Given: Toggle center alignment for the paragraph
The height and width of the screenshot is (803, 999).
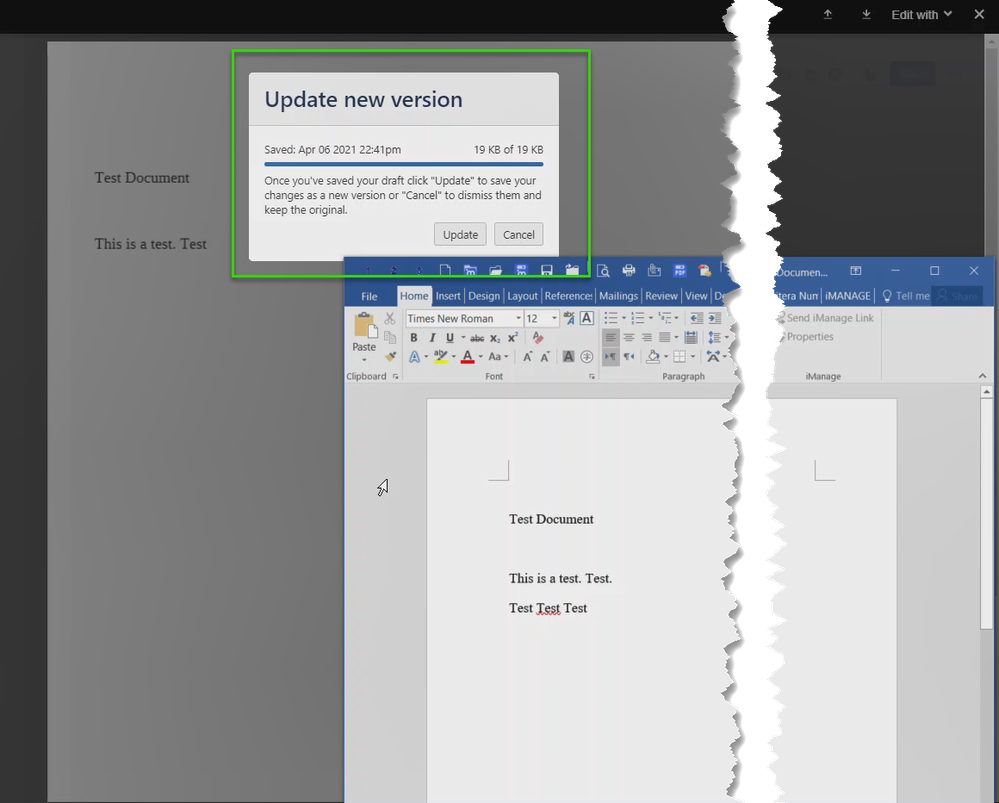Looking at the screenshot, I should click(x=629, y=338).
